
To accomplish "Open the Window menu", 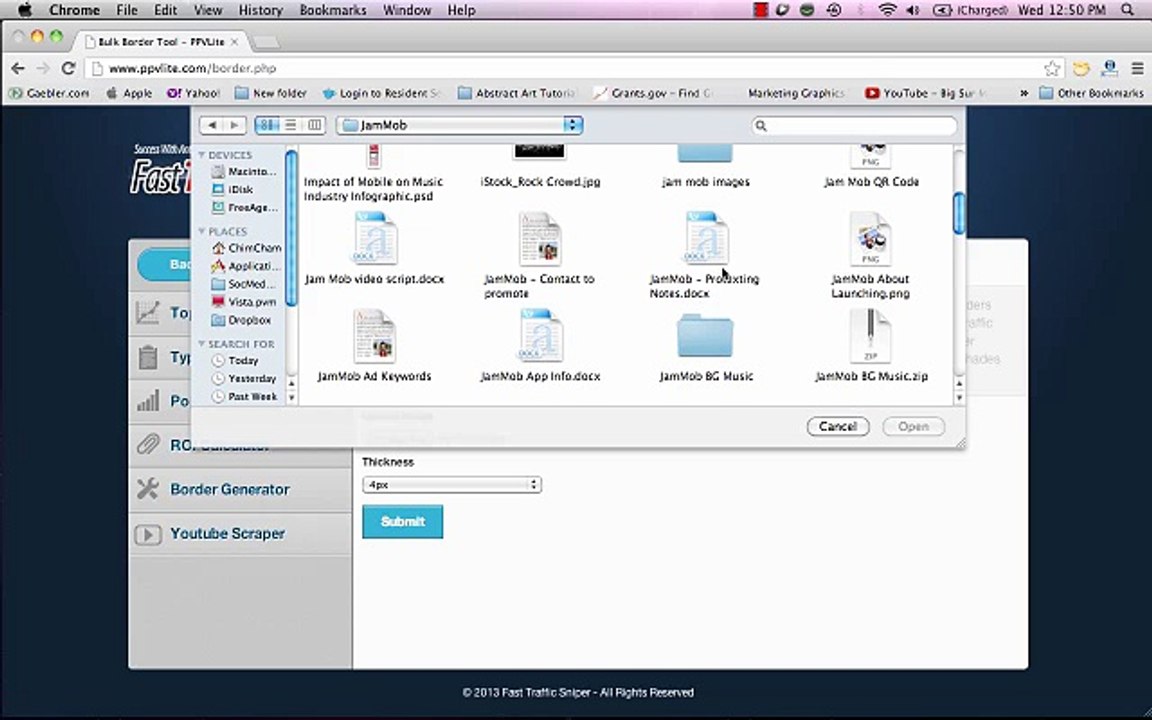I will pyautogui.click(x=407, y=10).
